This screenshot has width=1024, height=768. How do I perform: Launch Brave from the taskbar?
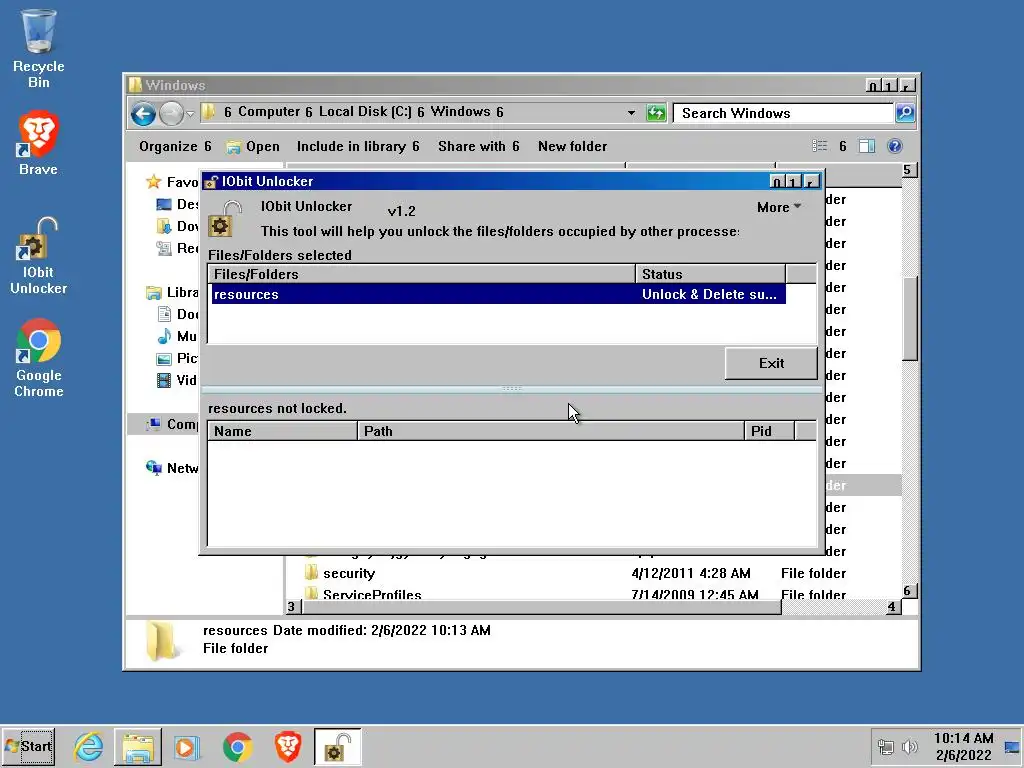[x=287, y=746]
